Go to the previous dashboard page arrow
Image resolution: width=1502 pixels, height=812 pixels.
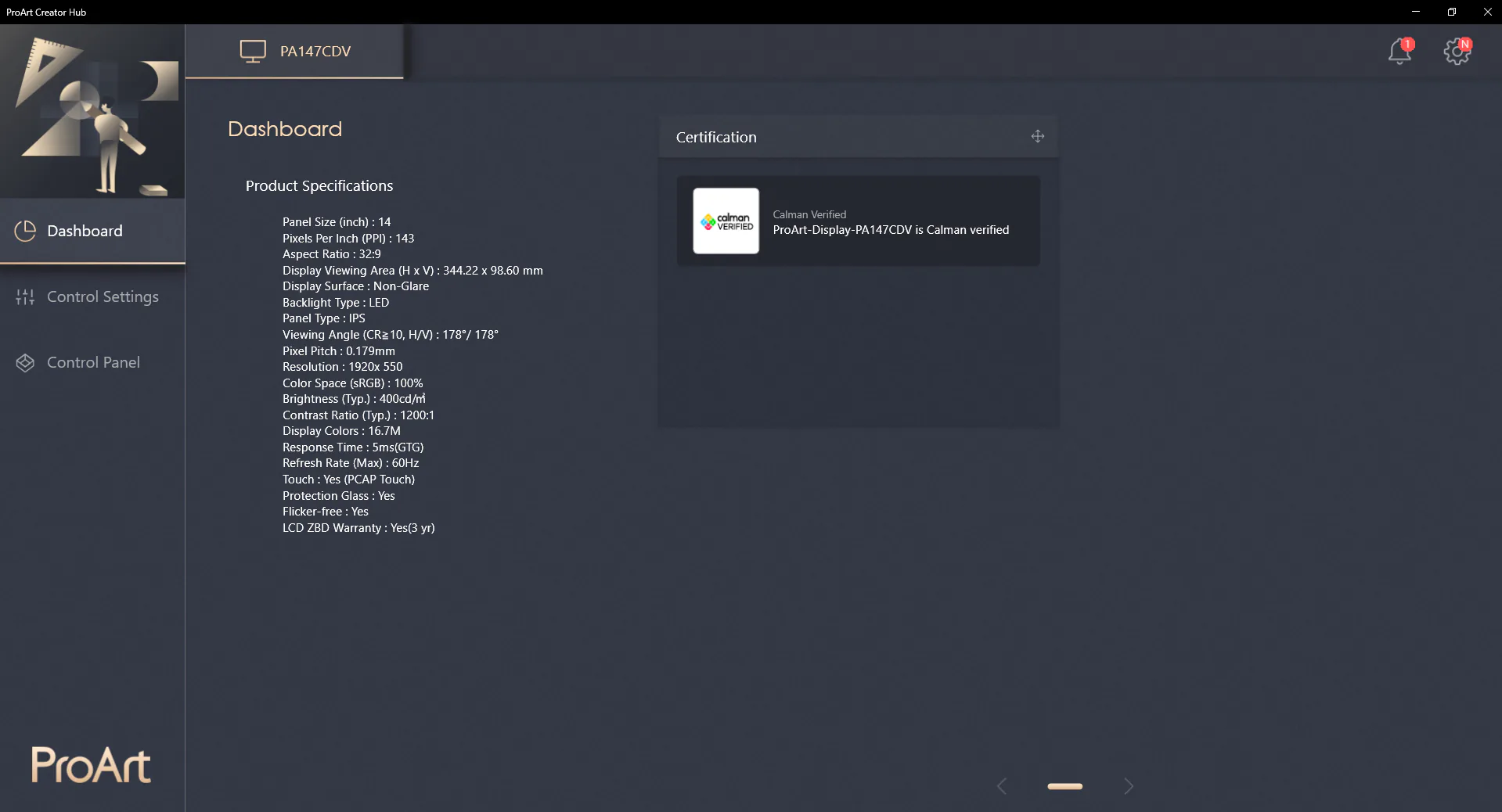click(1002, 786)
